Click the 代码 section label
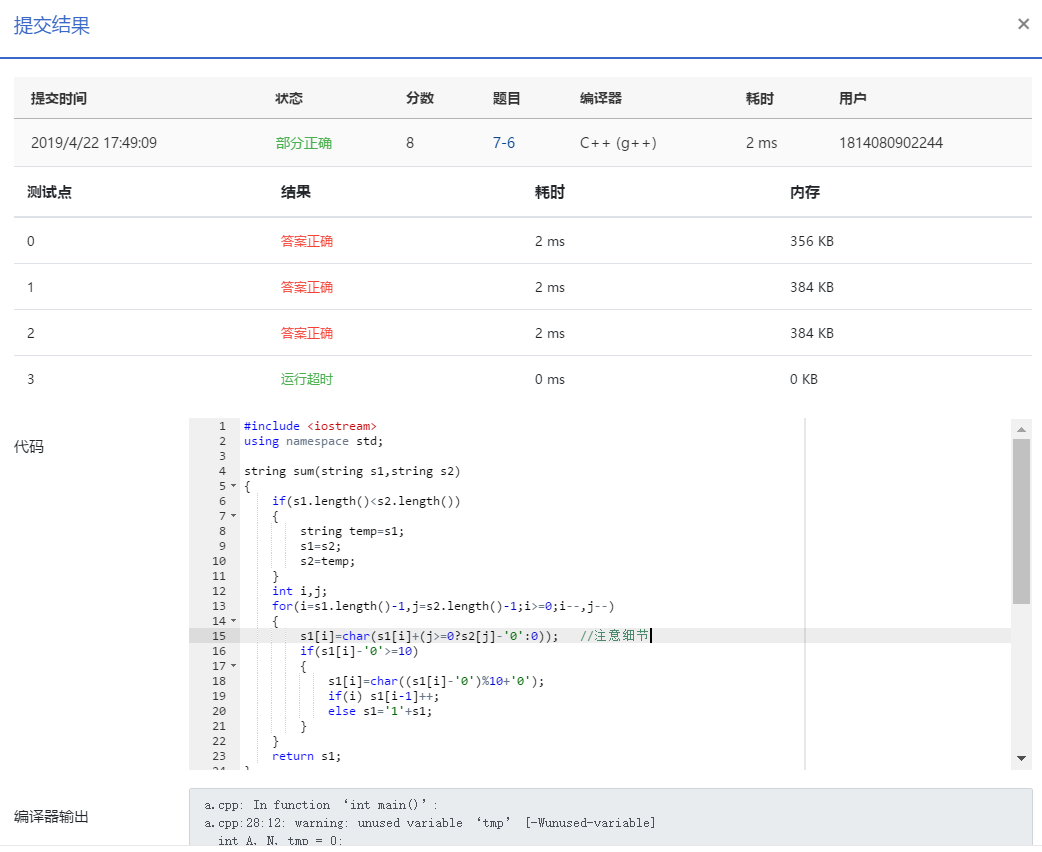The height and width of the screenshot is (852, 1042). click(29, 447)
